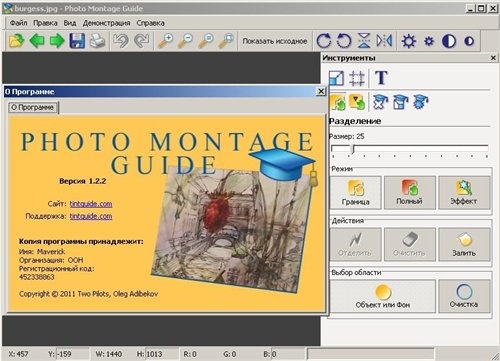Redo the last action
Viewport: 500px width, 361px height.
(x=141, y=41)
